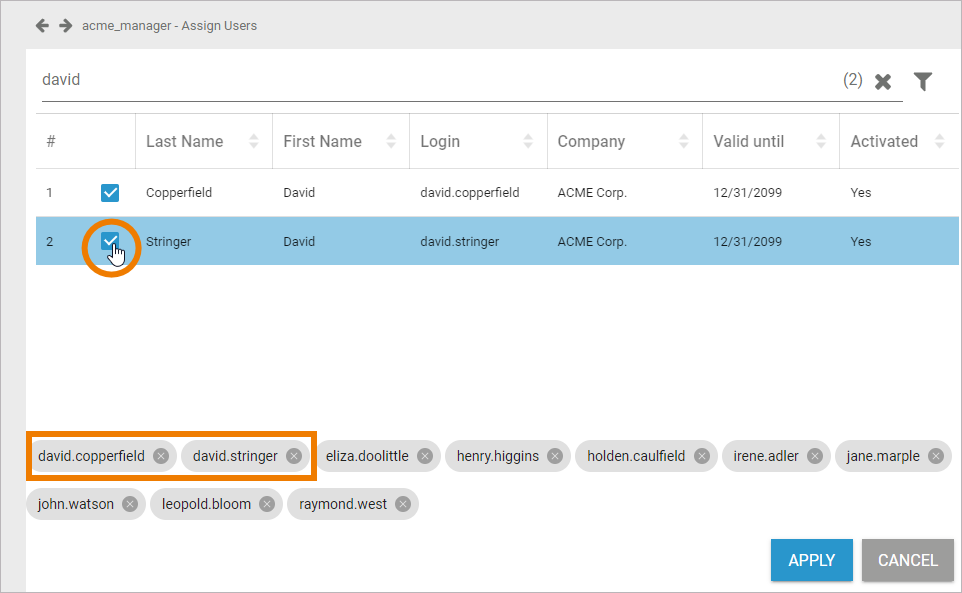Click the forward arrow navigation icon
The image size is (962, 593).
point(65,25)
